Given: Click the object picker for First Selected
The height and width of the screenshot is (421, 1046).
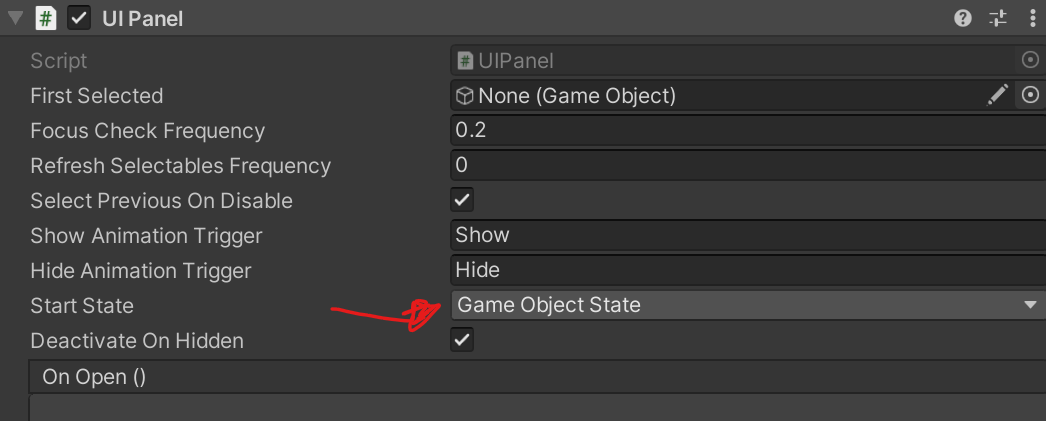Looking at the screenshot, I should (1031, 96).
